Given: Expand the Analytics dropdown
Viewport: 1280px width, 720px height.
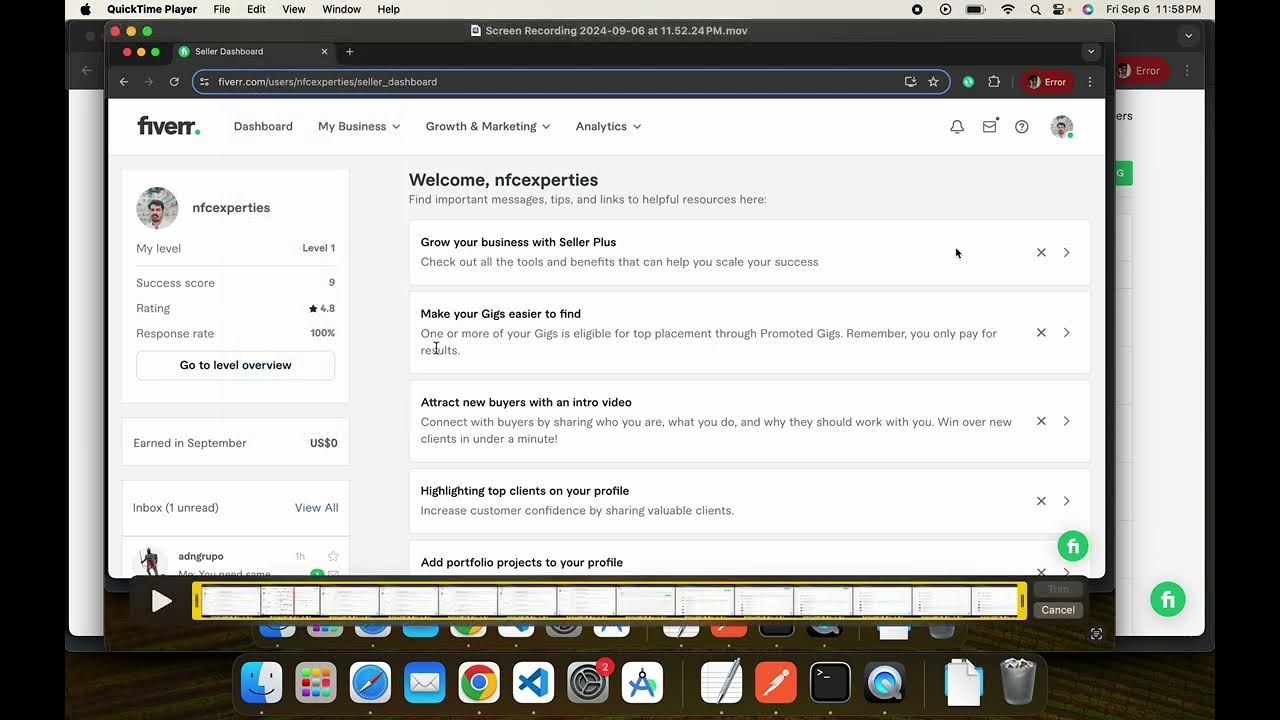Looking at the screenshot, I should [608, 126].
